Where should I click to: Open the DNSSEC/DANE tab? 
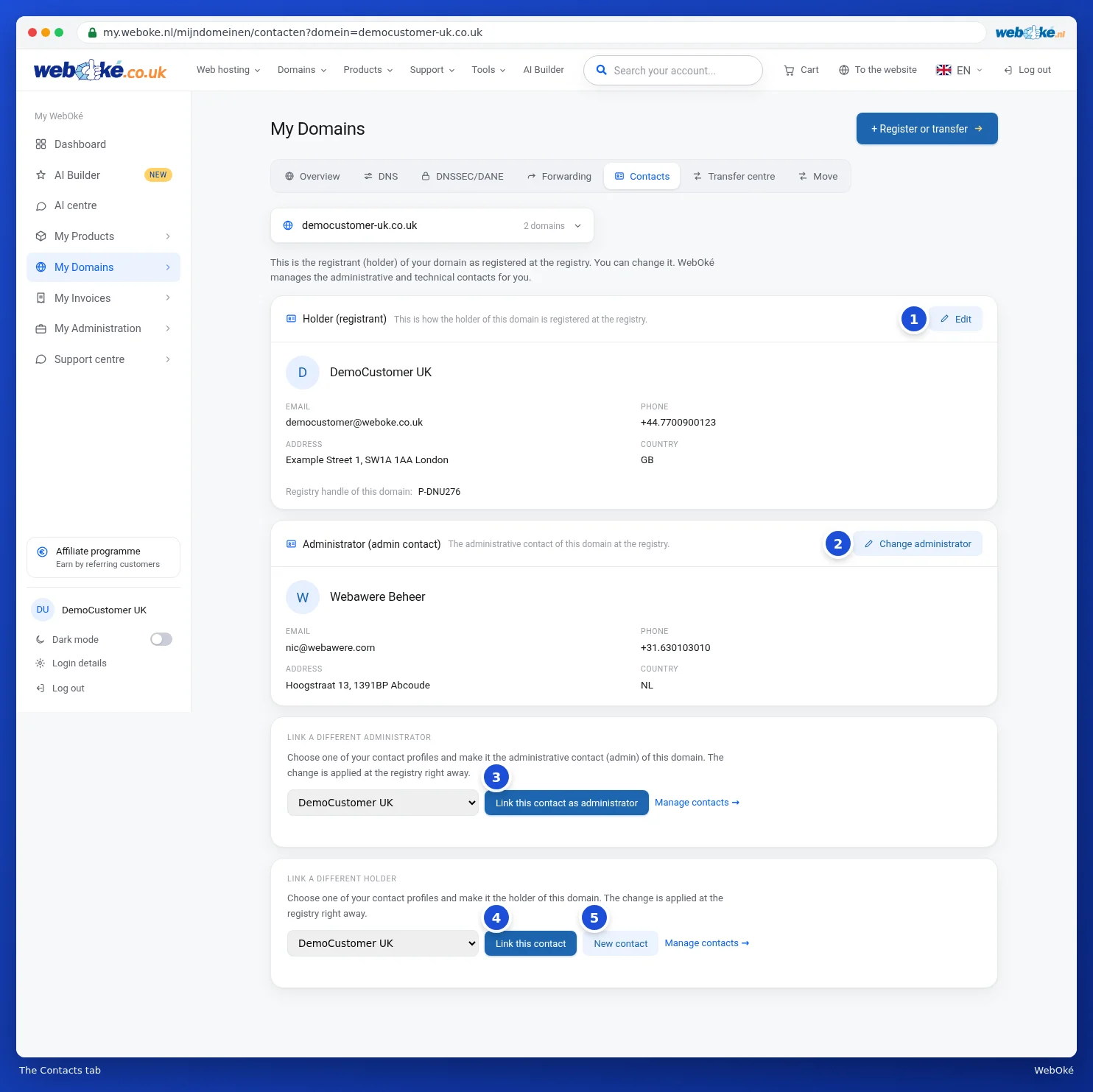[463, 177]
